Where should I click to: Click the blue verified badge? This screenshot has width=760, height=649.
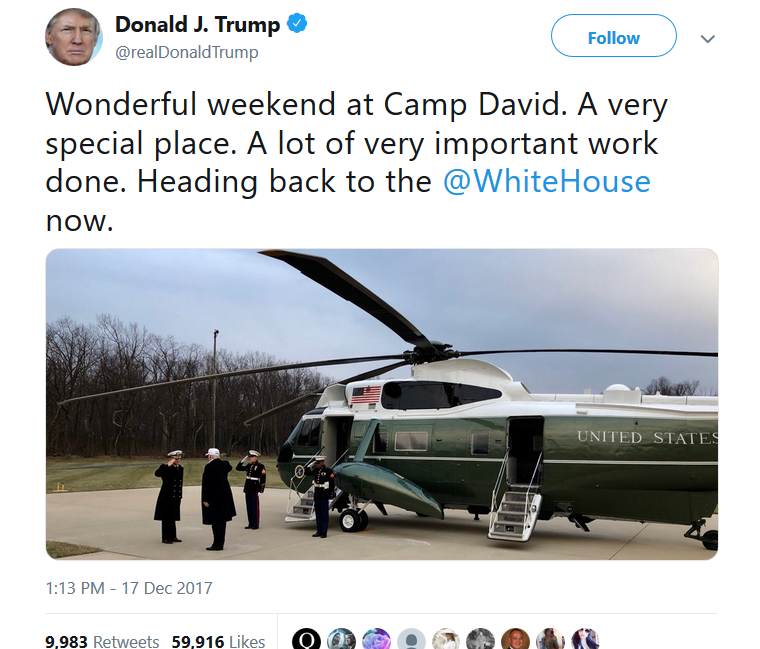297,23
